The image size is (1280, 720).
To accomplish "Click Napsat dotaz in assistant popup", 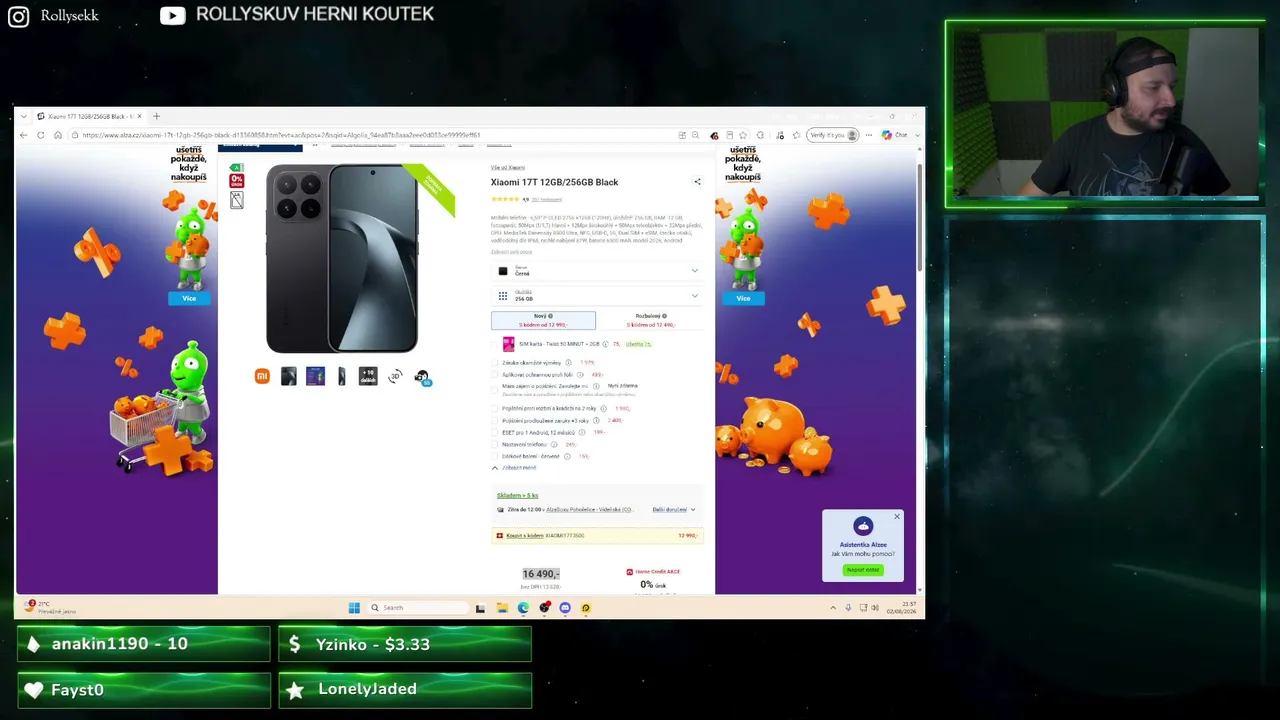I will (x=863, y=570).
